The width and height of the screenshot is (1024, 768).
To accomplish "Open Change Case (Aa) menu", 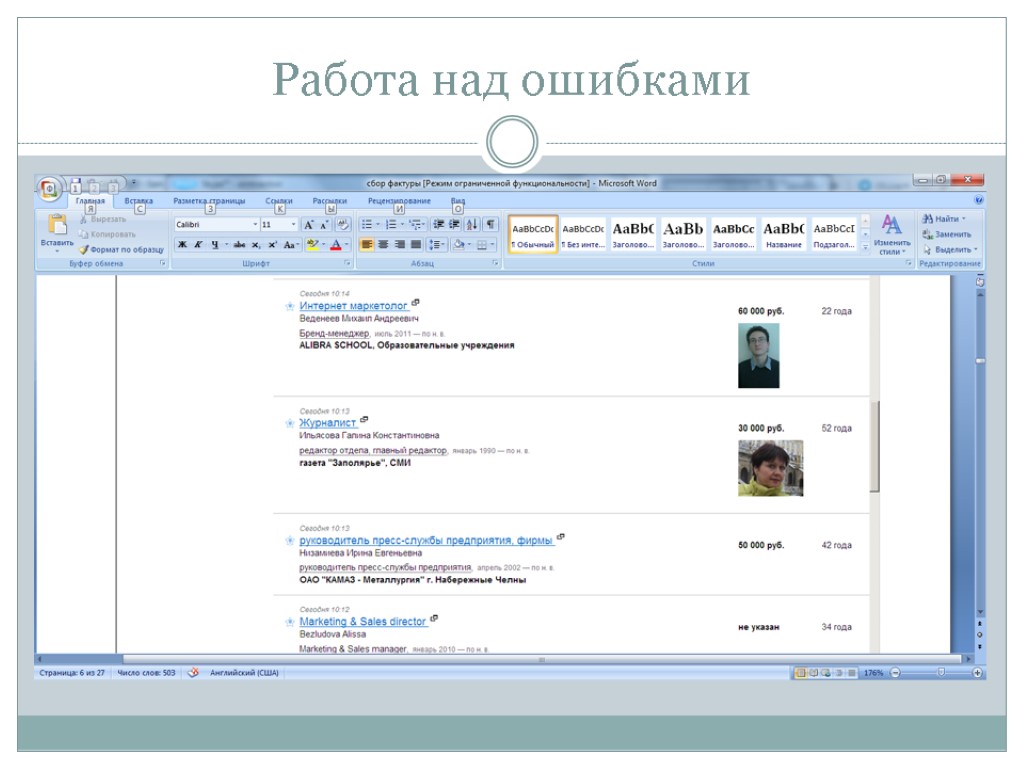I will (290, 245).
